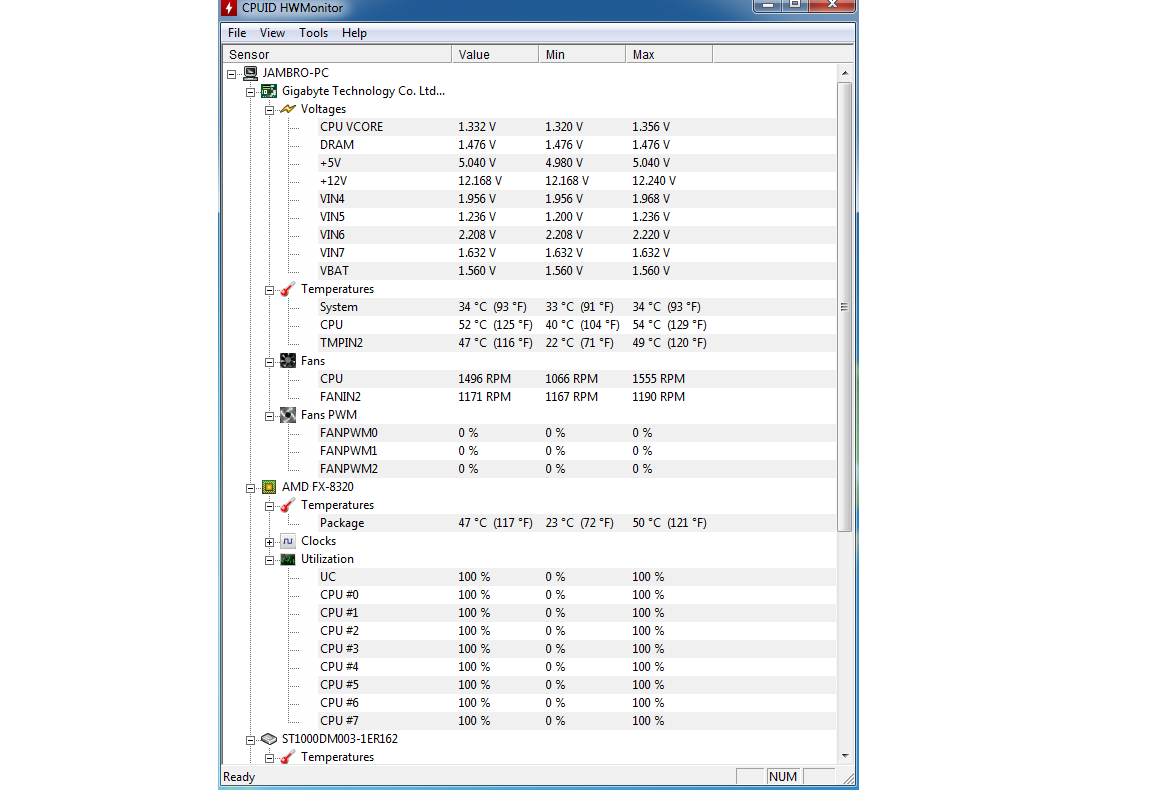Collapse the JAMBRO-PC root node
The height and width of the screenshot is (794, 1152).
tap(231, 74)
